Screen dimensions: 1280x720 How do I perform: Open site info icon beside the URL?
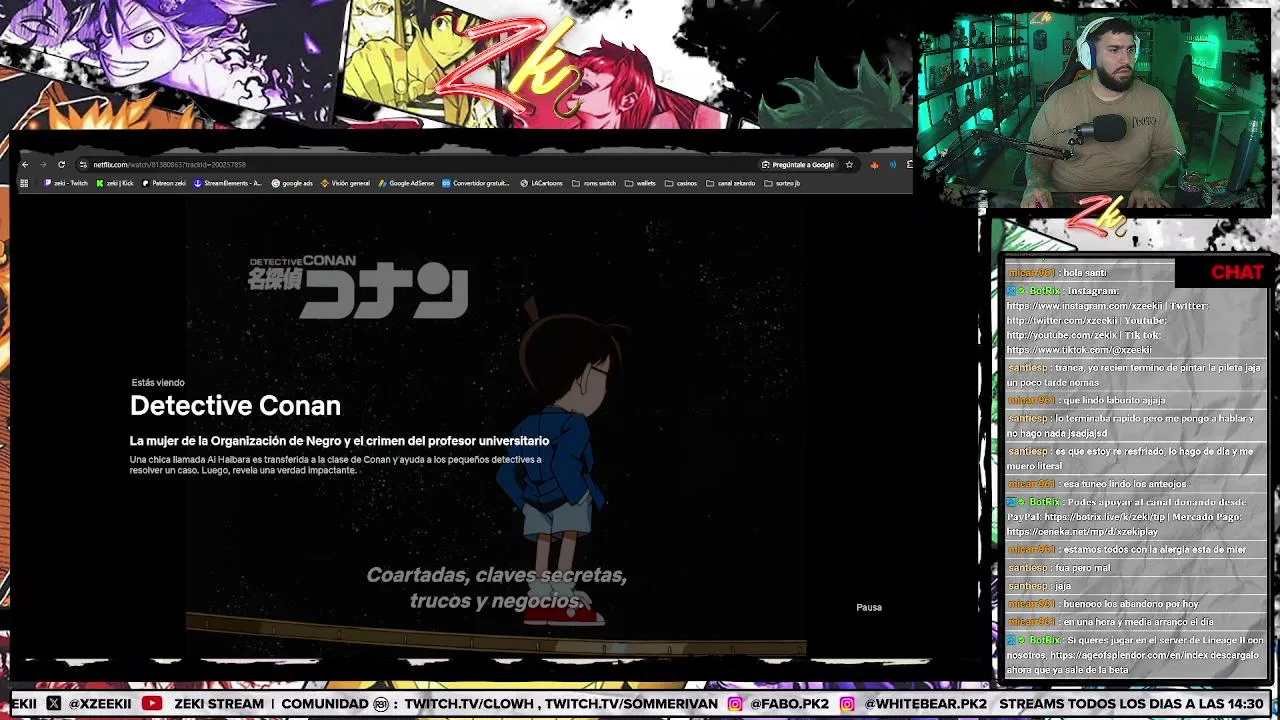(84, 164)
